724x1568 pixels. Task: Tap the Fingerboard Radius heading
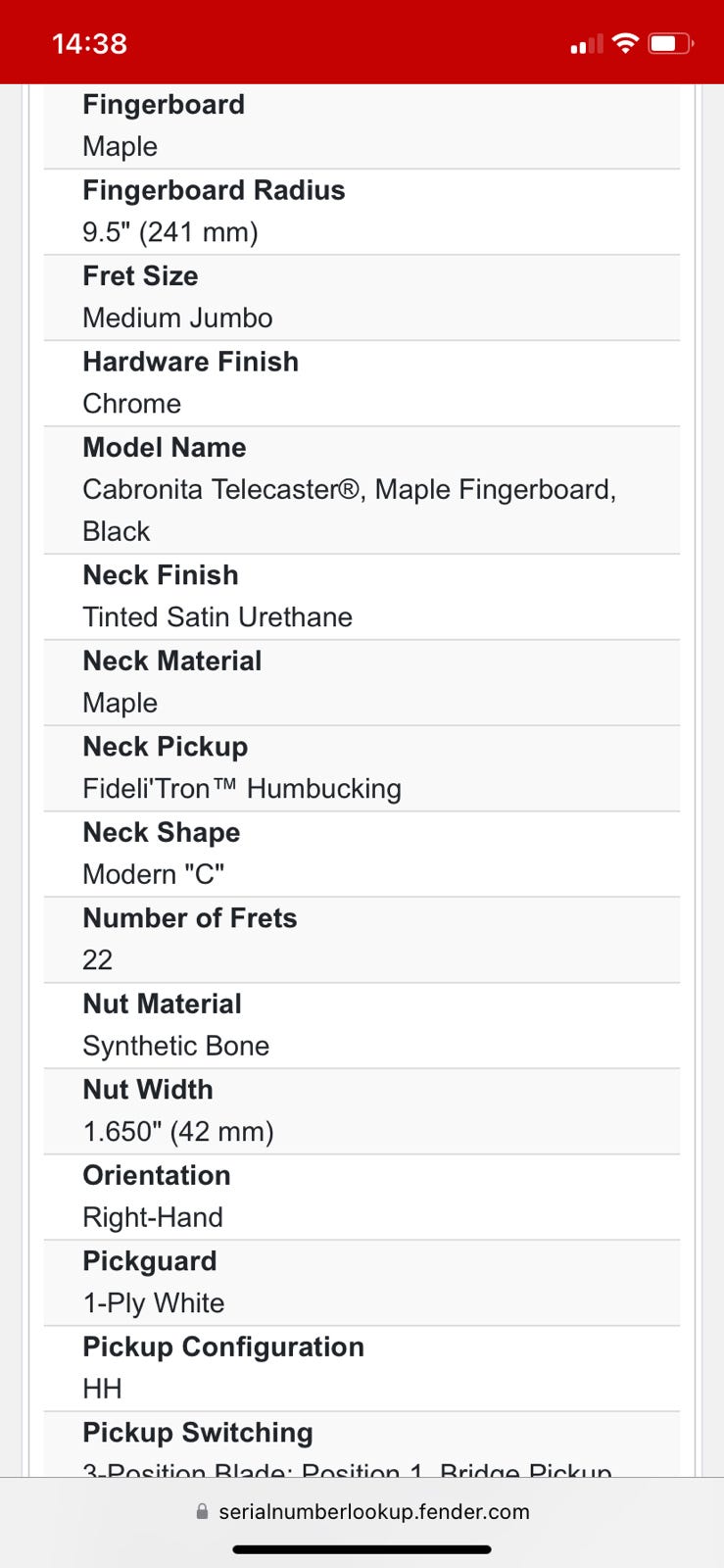pyautogui.click(x=214, y=190)
